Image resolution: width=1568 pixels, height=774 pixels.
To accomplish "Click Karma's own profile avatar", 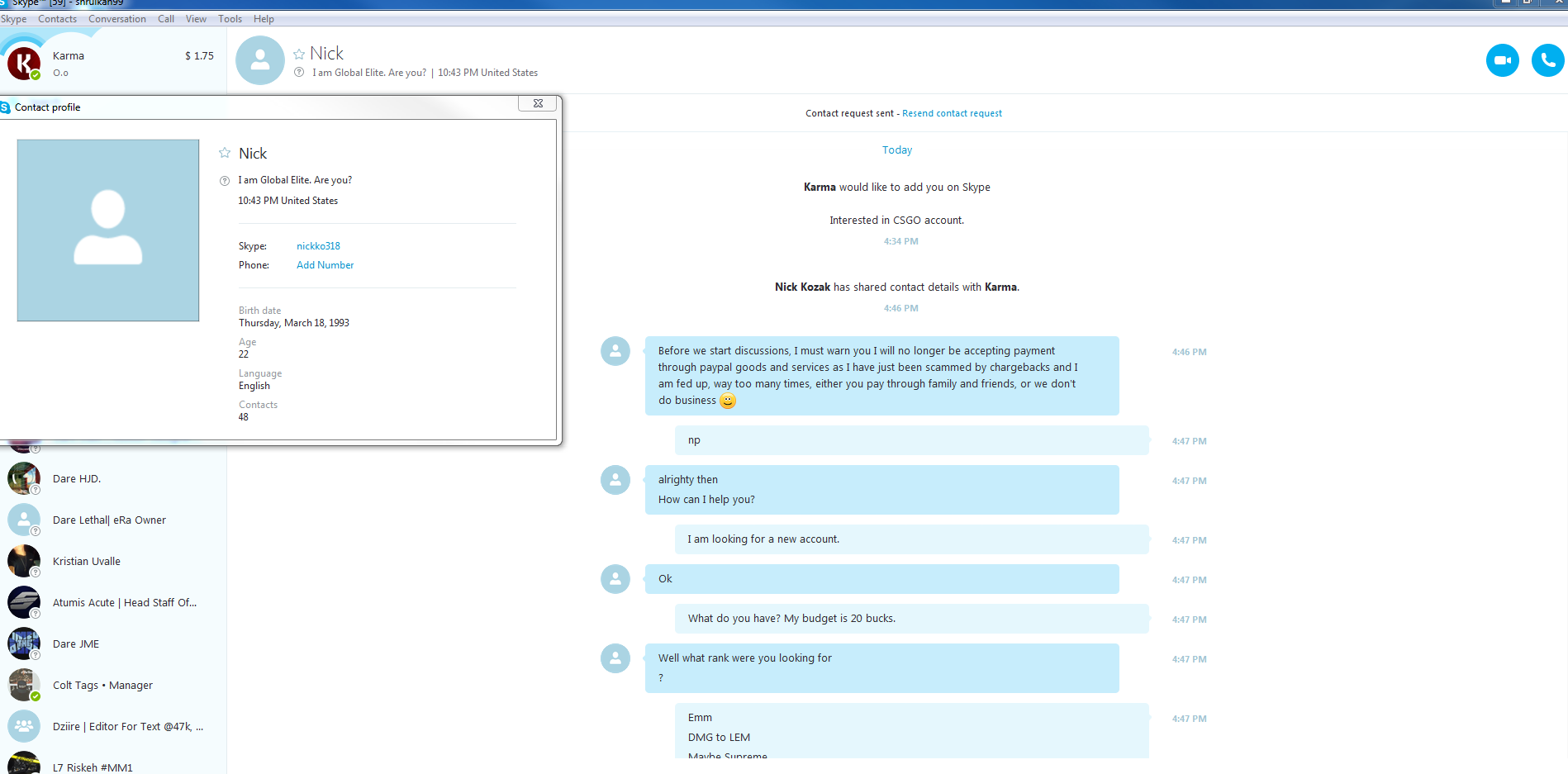I will [x=24, y=64].
